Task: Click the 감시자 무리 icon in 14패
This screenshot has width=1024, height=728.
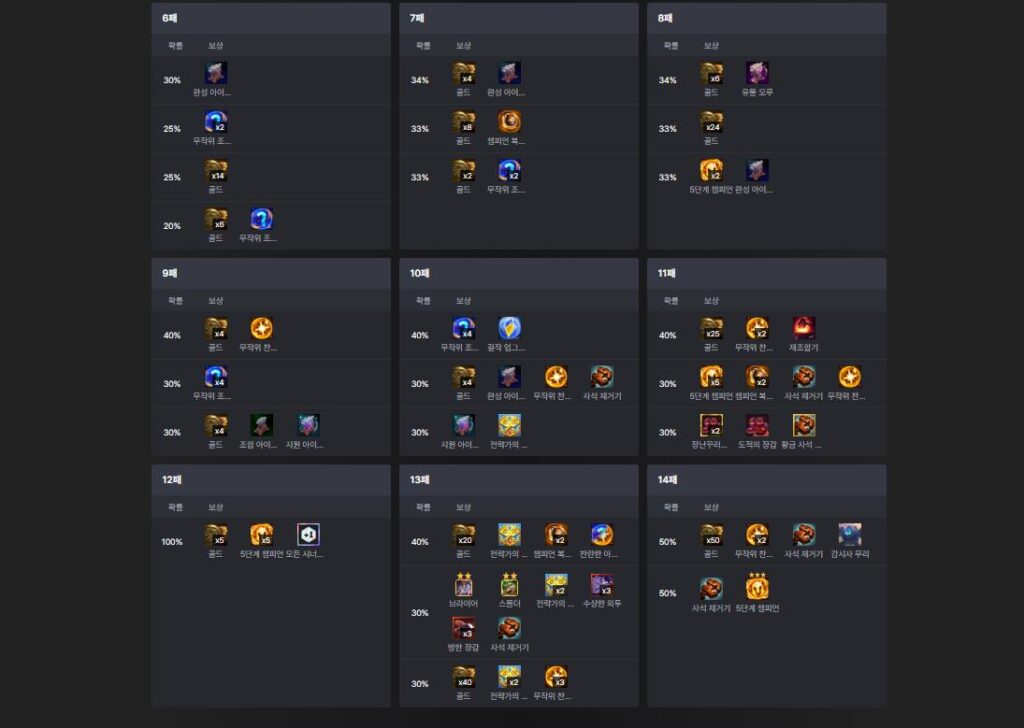Action: point(850,535)
